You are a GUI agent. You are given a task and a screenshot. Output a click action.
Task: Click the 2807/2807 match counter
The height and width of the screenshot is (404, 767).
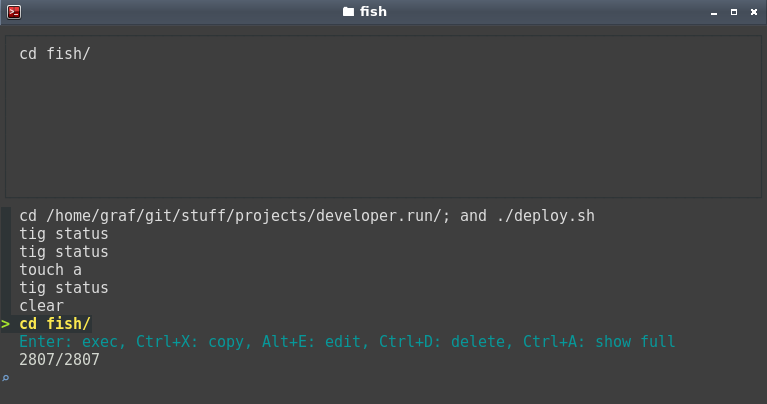click(x=59, y=359)
